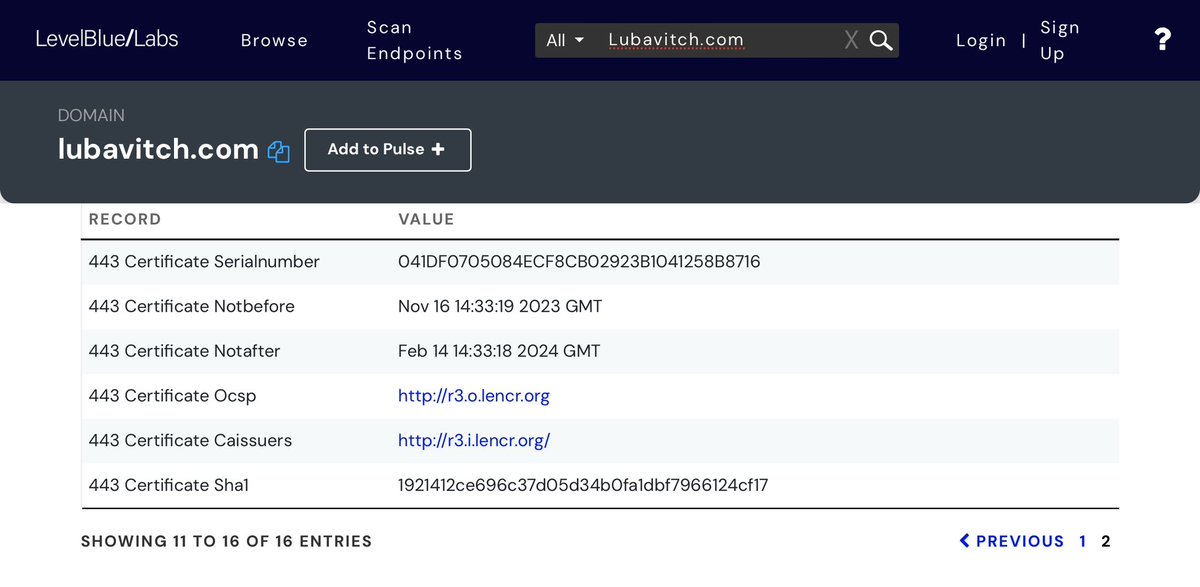Click the LevelBlue/Labs logo
This screenshot has height=587, width=1200.
point(107,40)
